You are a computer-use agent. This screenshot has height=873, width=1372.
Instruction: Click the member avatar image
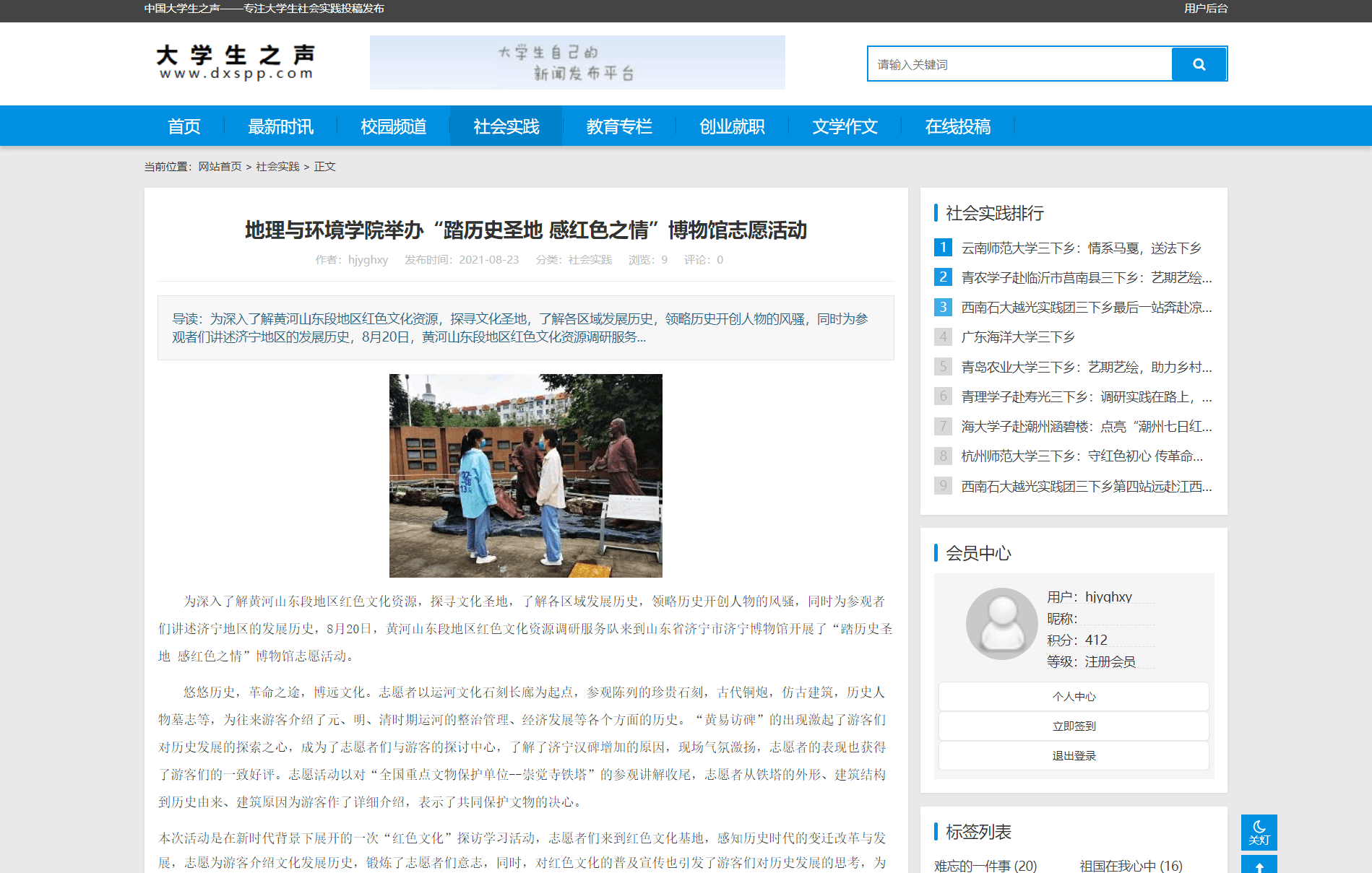click(1002, 623)
